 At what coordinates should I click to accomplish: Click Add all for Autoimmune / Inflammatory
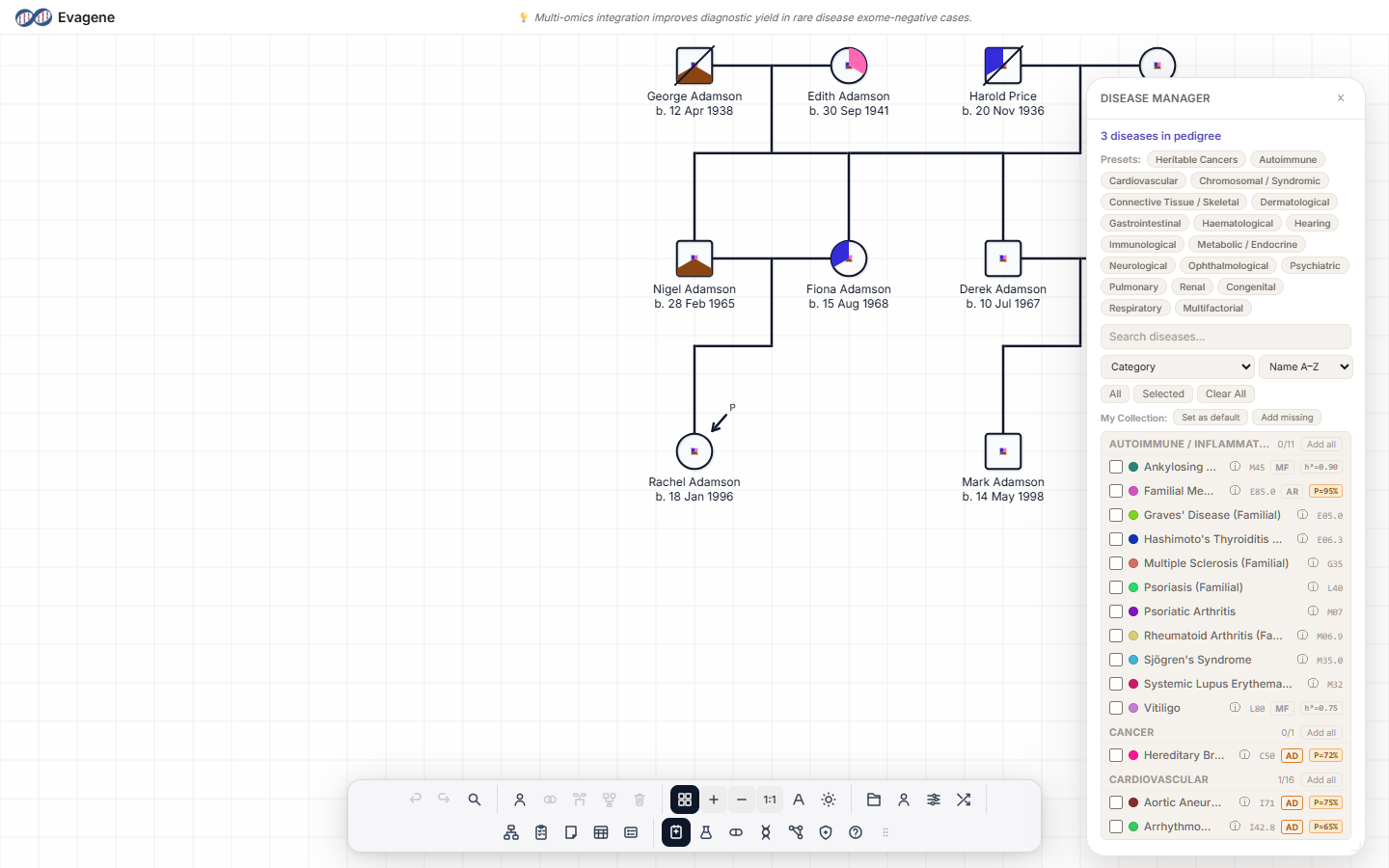pyautogui.click(x=1321, y=445)
